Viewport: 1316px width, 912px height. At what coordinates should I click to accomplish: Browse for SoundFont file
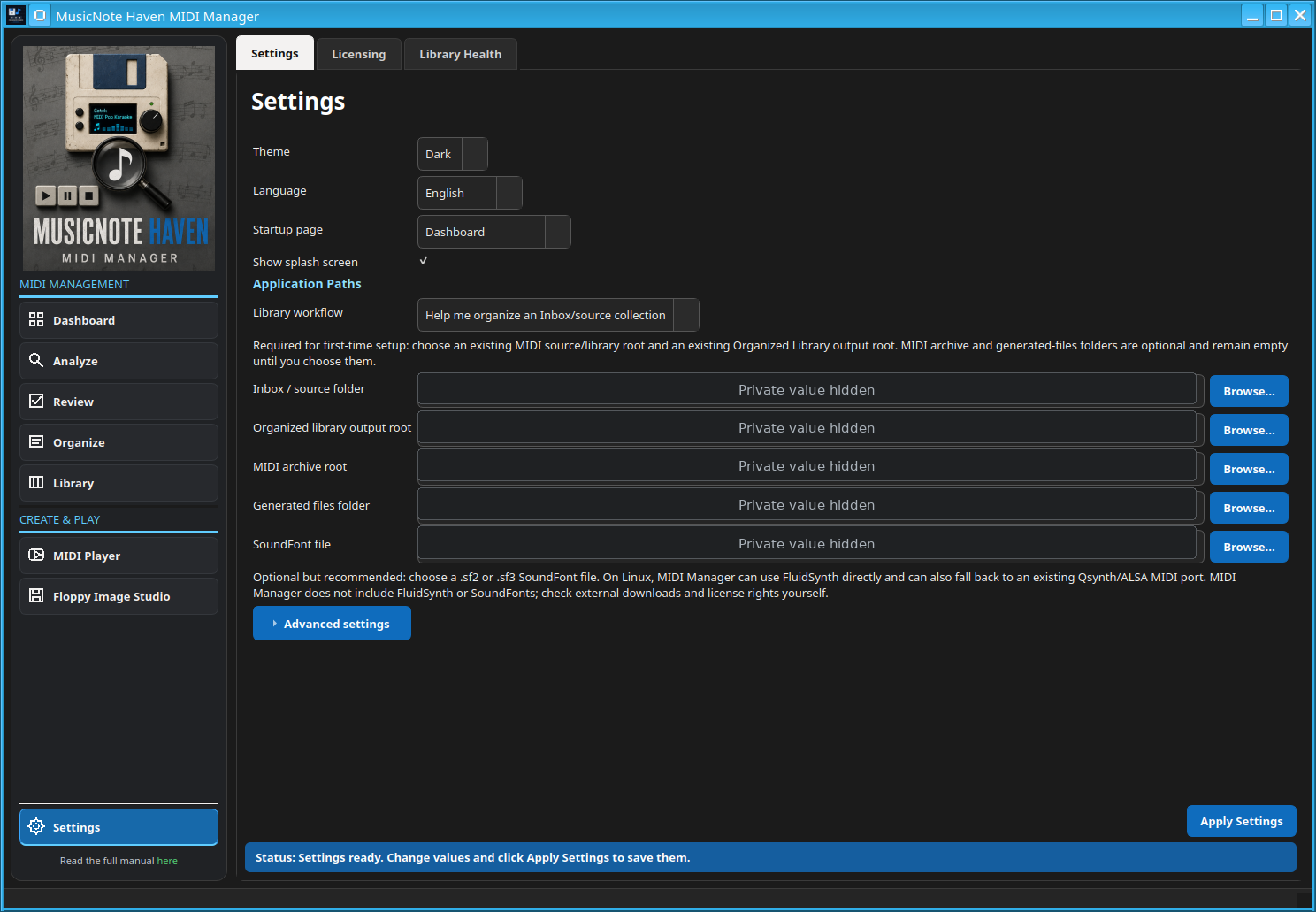pyautogui.click(x=1249, y=547)
